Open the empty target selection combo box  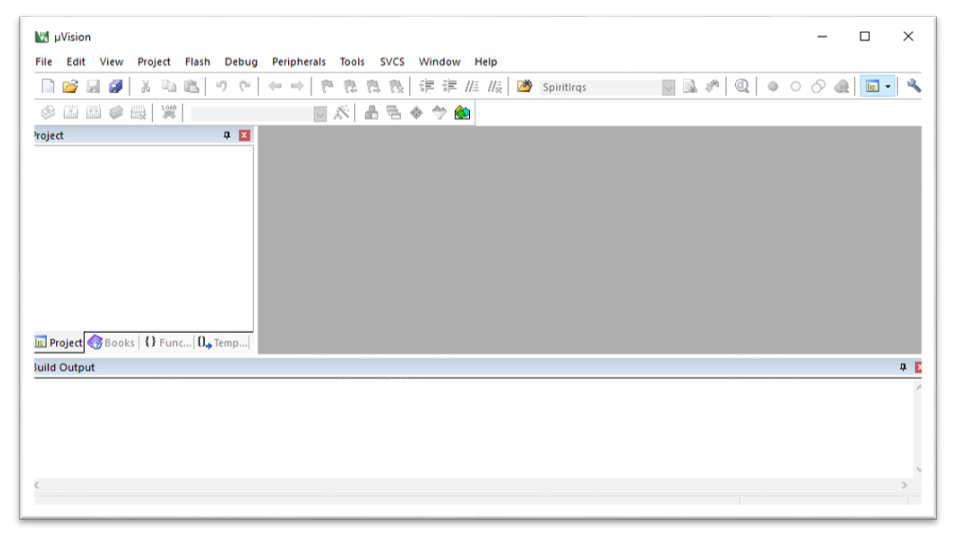click(259, 114)
